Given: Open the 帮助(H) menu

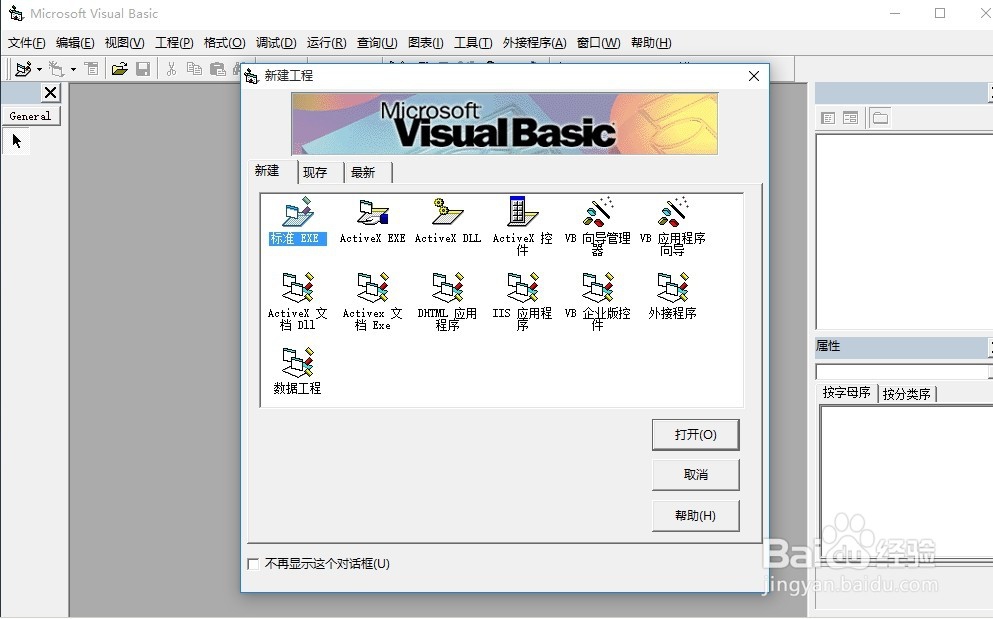Looking at the screenshot, I should point(651,42).
